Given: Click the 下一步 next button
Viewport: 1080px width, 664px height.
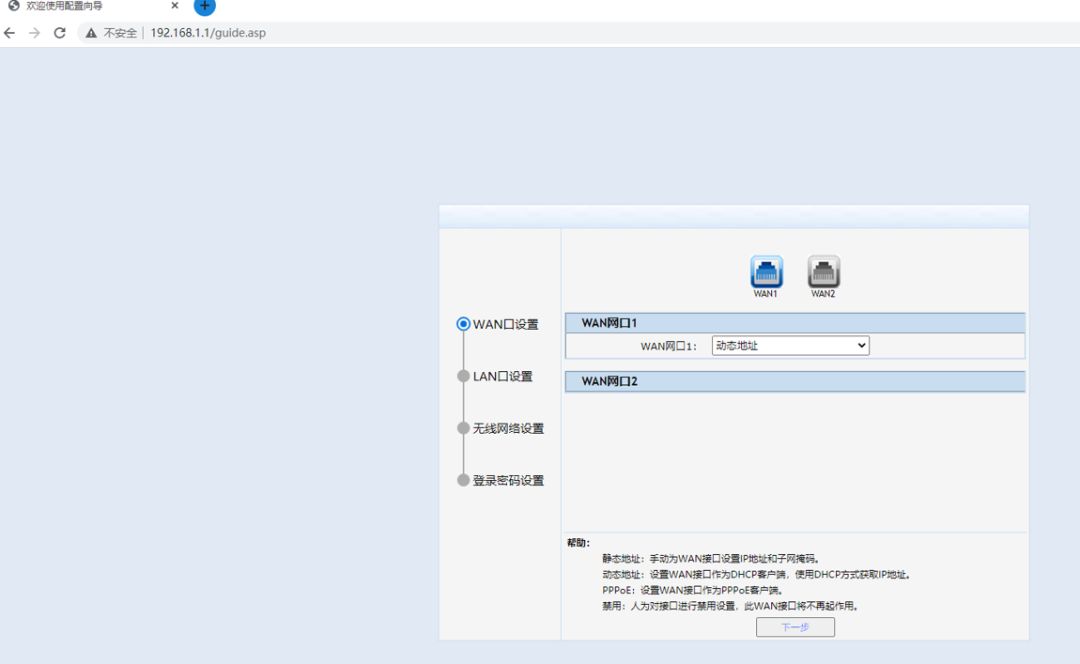Looking at the screenshot, I should 795,627.
